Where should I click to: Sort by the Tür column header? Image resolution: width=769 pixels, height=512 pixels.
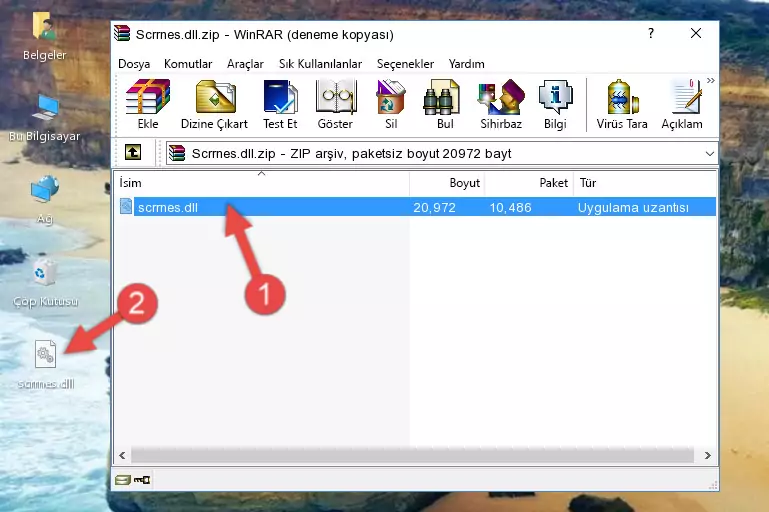[x=645, y=183]
